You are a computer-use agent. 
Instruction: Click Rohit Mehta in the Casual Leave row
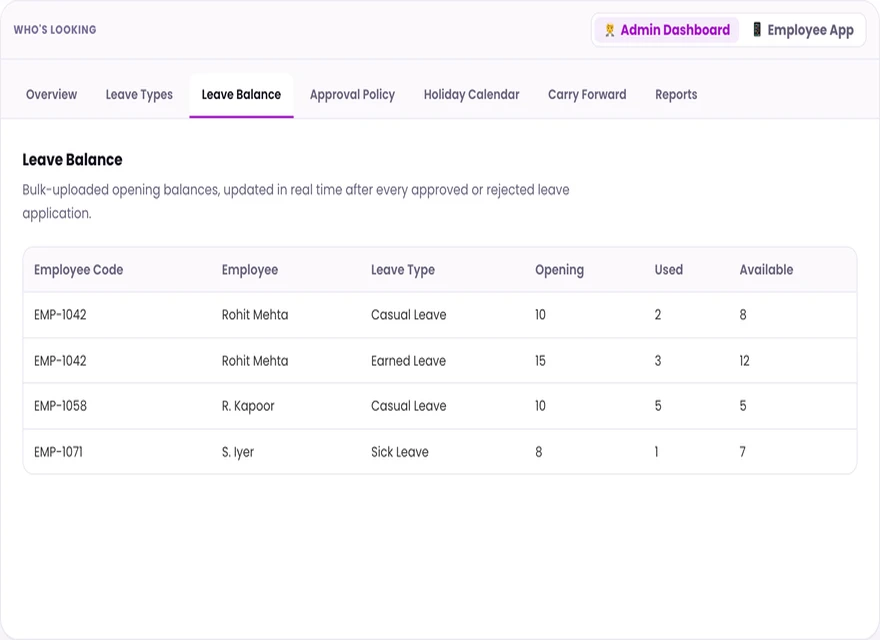pos(255,314)
